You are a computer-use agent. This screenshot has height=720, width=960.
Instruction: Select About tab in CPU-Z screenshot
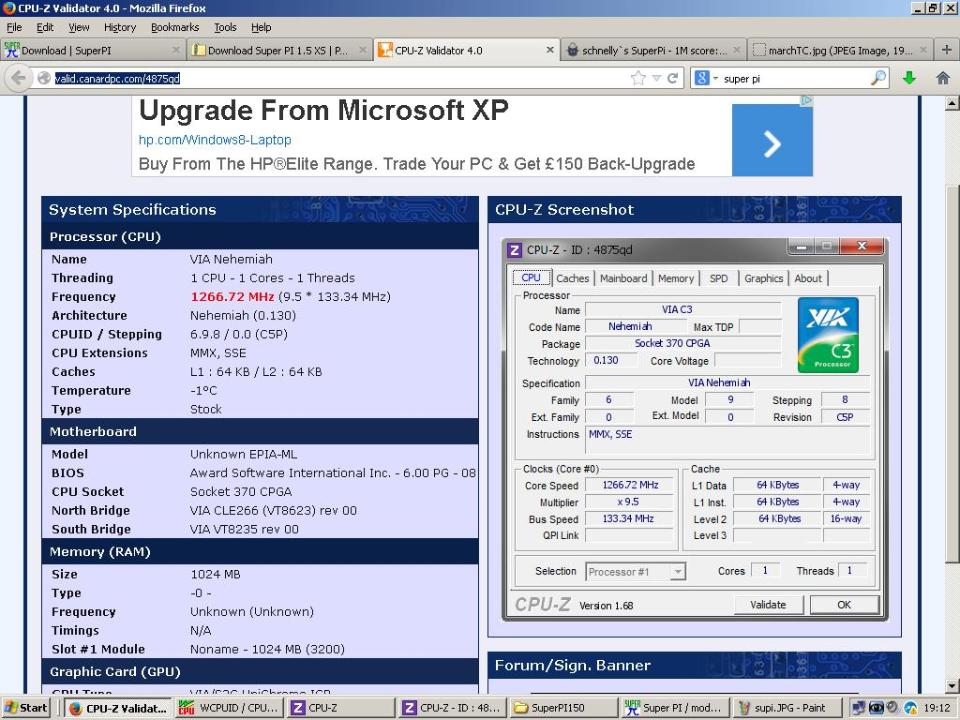point(808,278)
